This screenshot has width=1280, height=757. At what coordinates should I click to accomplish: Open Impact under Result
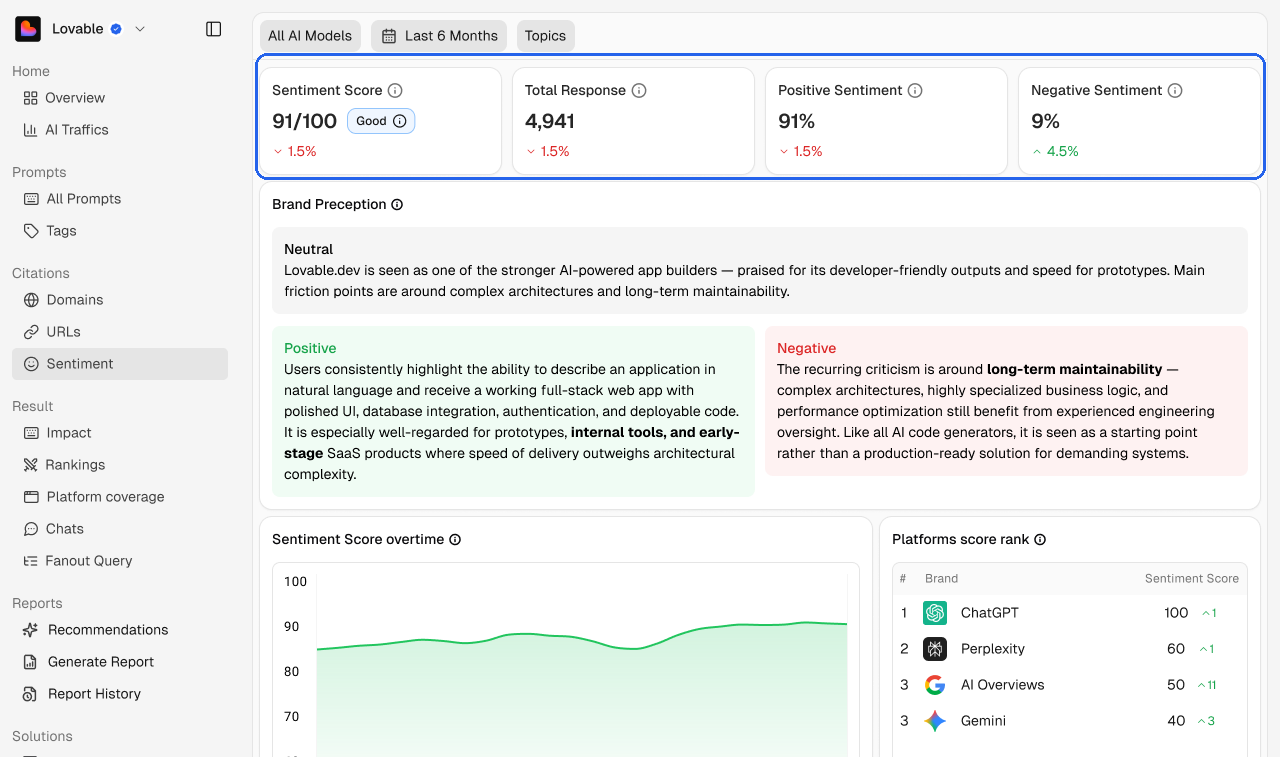pos(120,433)
